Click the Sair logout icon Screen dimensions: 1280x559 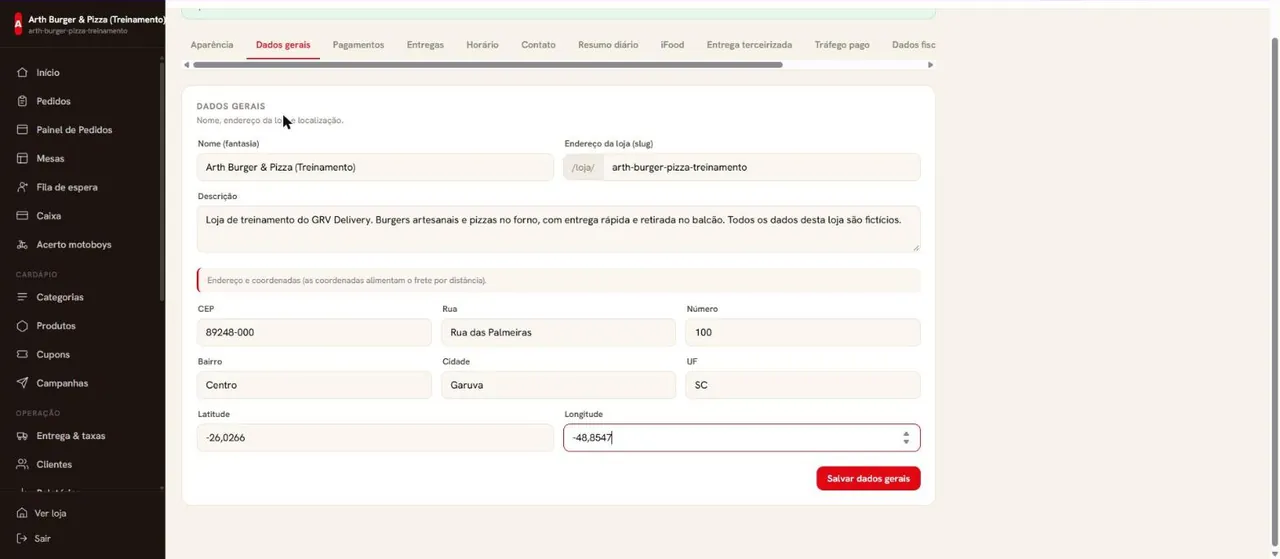coord(22,538)
